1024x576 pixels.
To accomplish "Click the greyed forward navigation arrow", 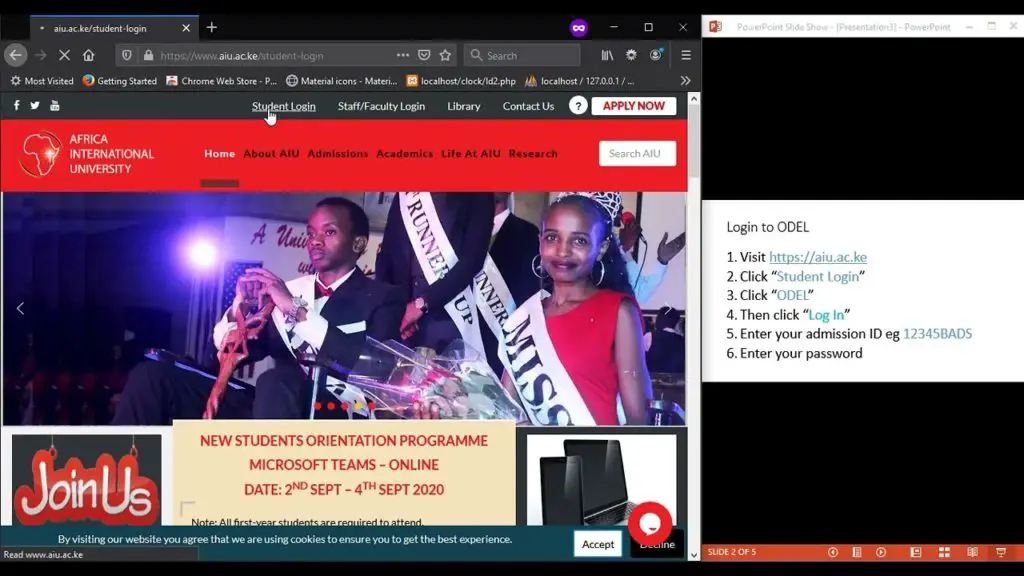I will tap(40, 56).
